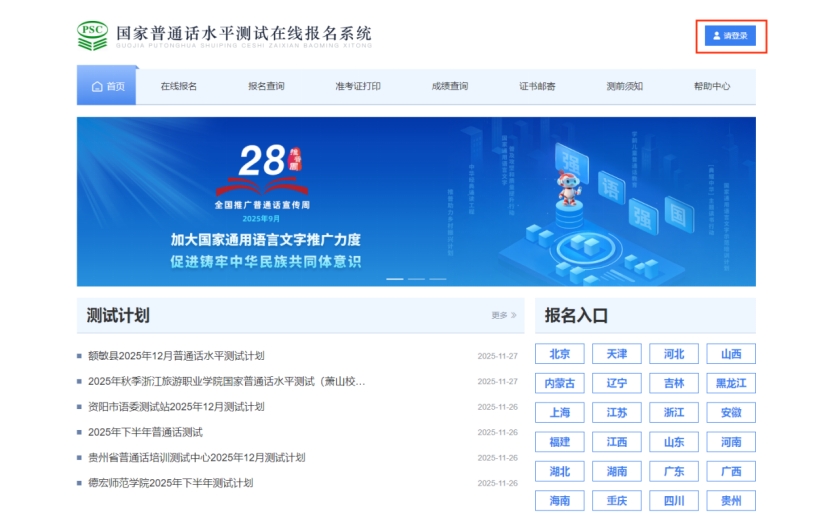Viewport: 830px width, 518px height.
Task: Open the 在线报名 menu item
Action: coord(179,86)
